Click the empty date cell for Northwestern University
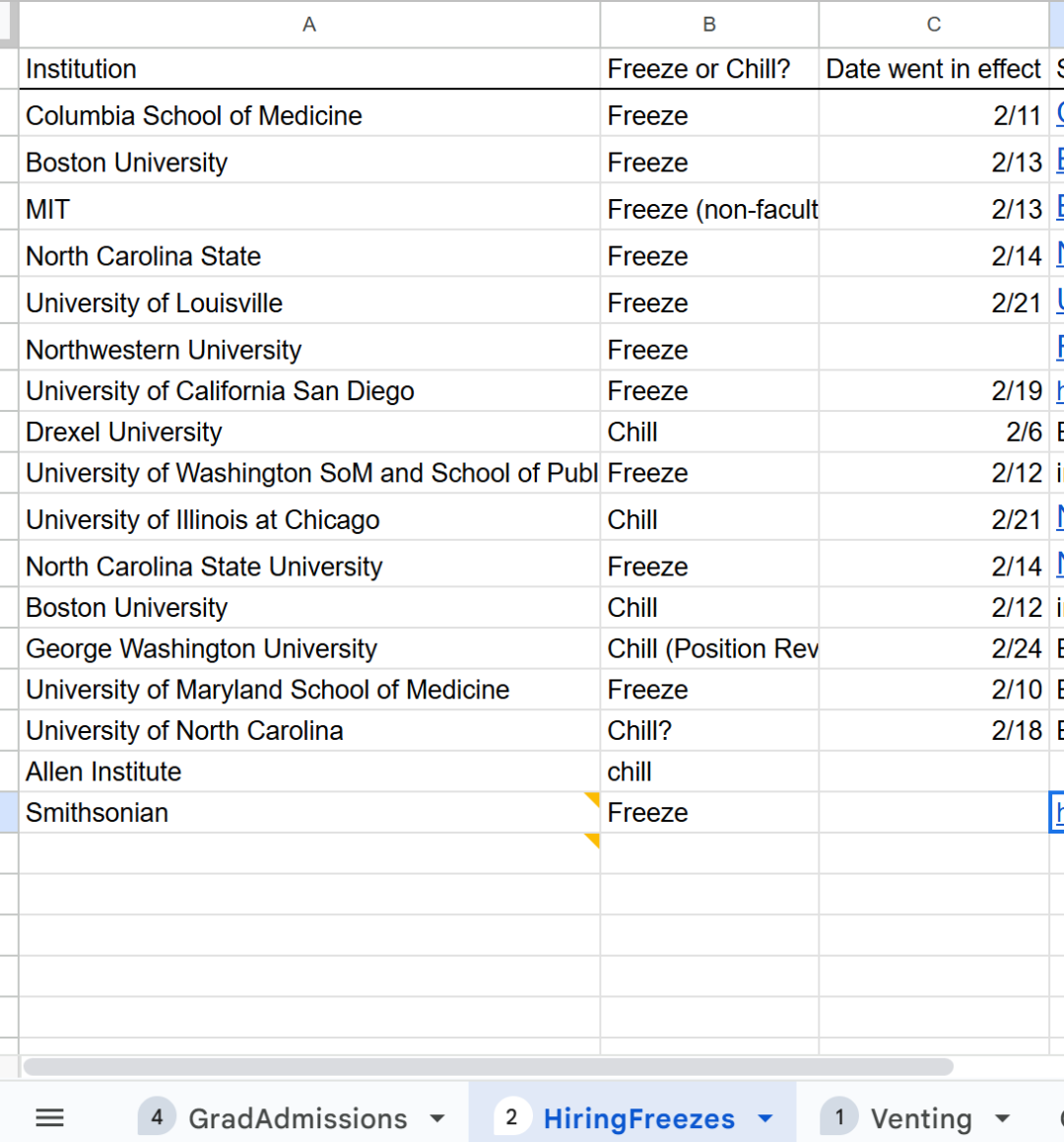The height and width of the screenshot is (1142, 1064). (x=934, y=349)
